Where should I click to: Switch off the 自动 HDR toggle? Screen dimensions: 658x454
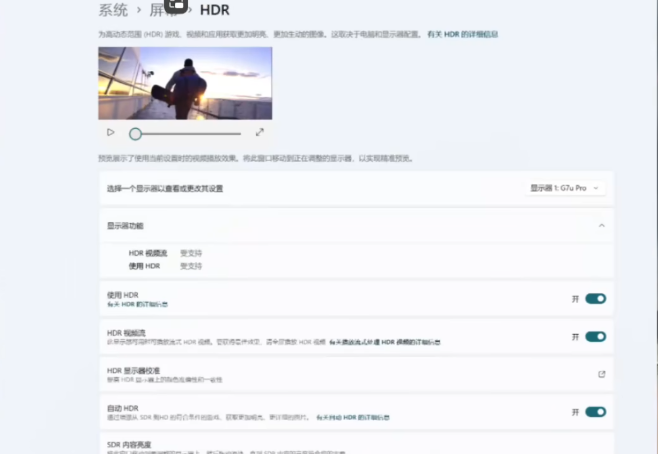595,411
